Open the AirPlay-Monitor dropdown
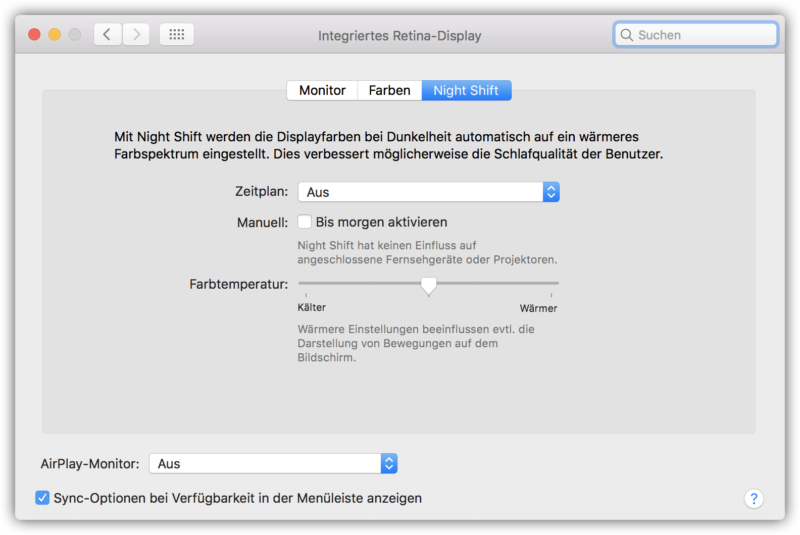This screenshot has width=800, height=535. click(x=273, y=464)
